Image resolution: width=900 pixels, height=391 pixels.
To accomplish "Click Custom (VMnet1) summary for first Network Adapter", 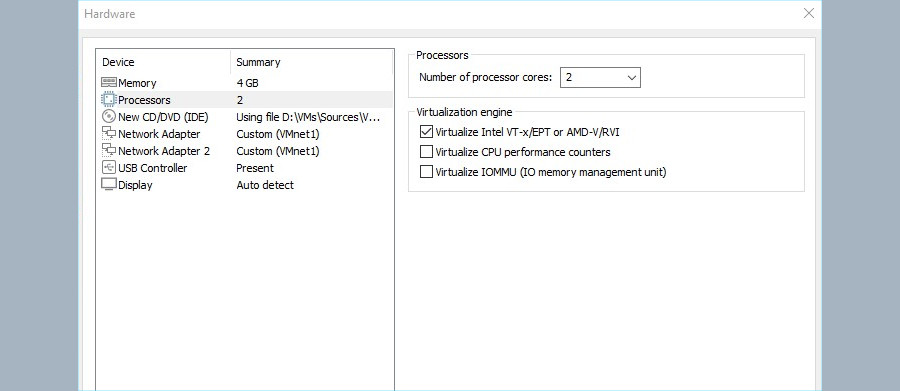I will click(278, 134).
